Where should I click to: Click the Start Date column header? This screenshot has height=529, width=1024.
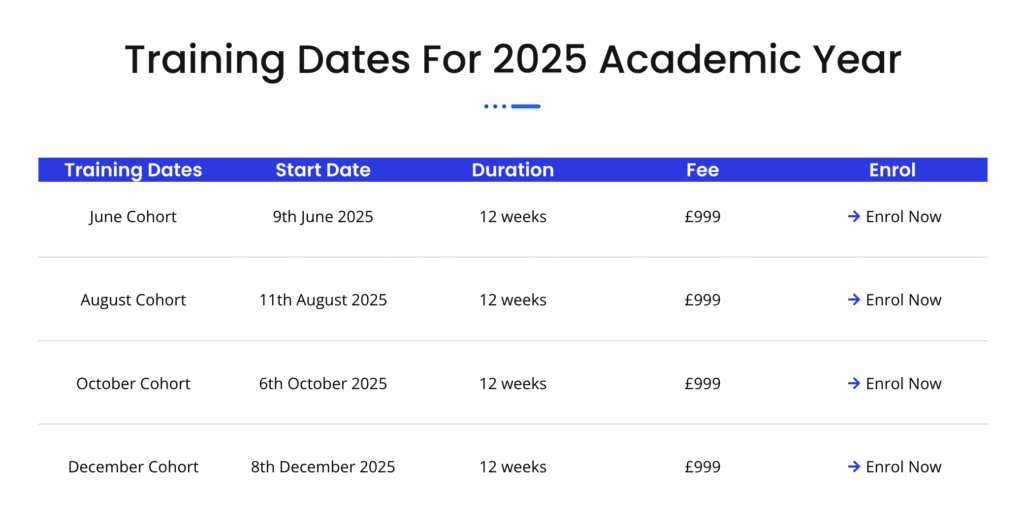tap(323, 170)
